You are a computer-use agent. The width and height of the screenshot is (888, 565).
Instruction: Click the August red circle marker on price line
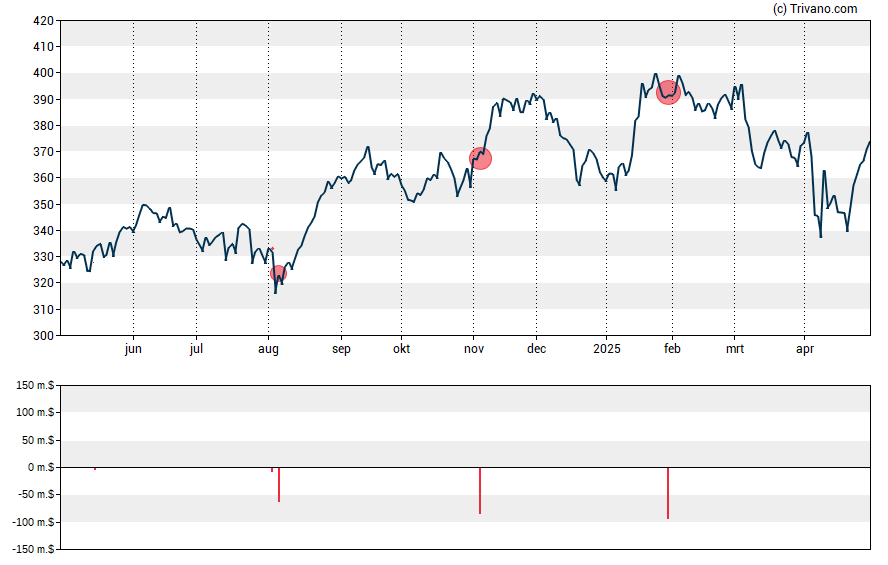(x=278, y=274)
